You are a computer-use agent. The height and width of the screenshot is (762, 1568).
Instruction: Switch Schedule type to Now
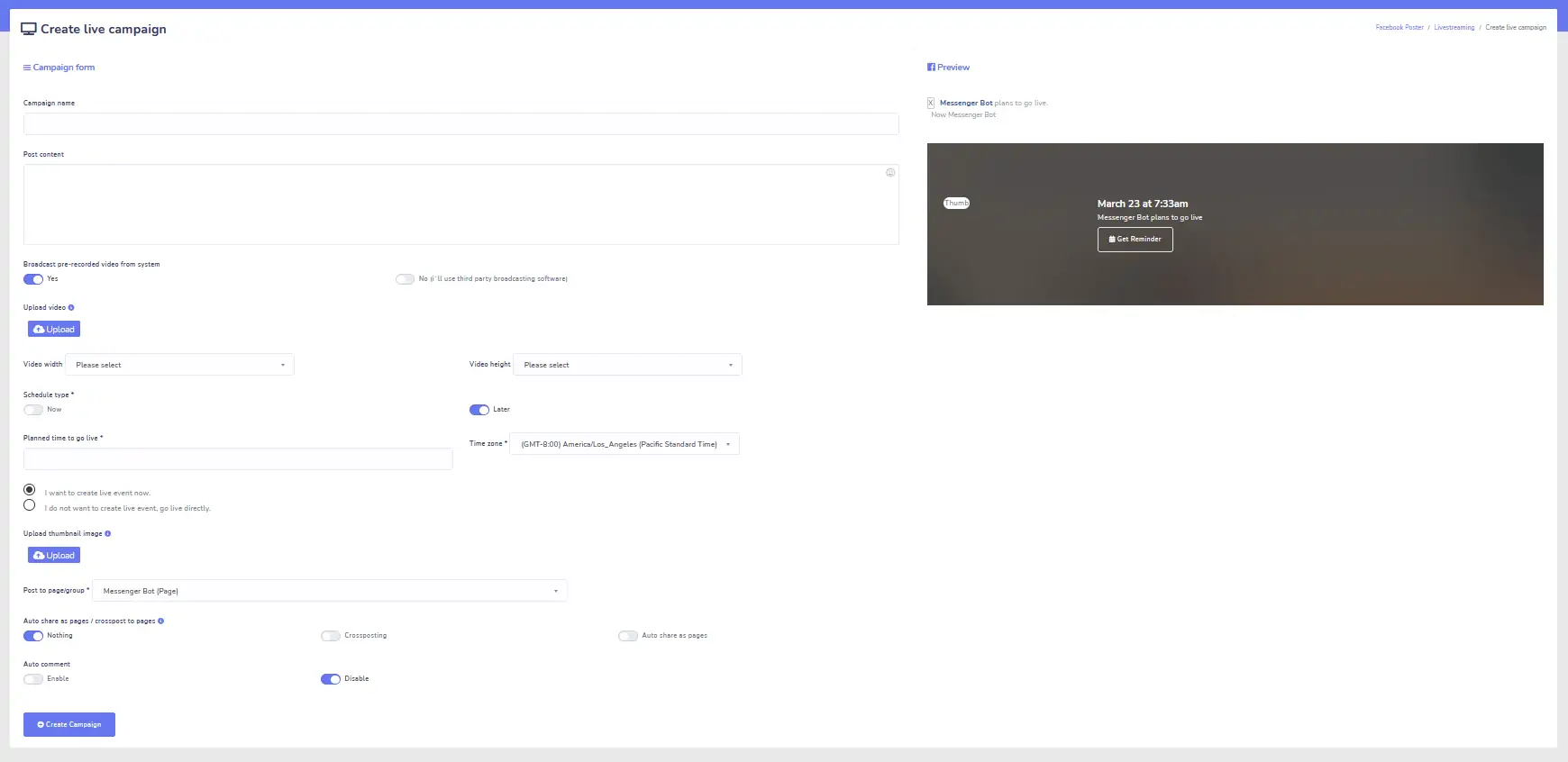[x=33, y=410]
